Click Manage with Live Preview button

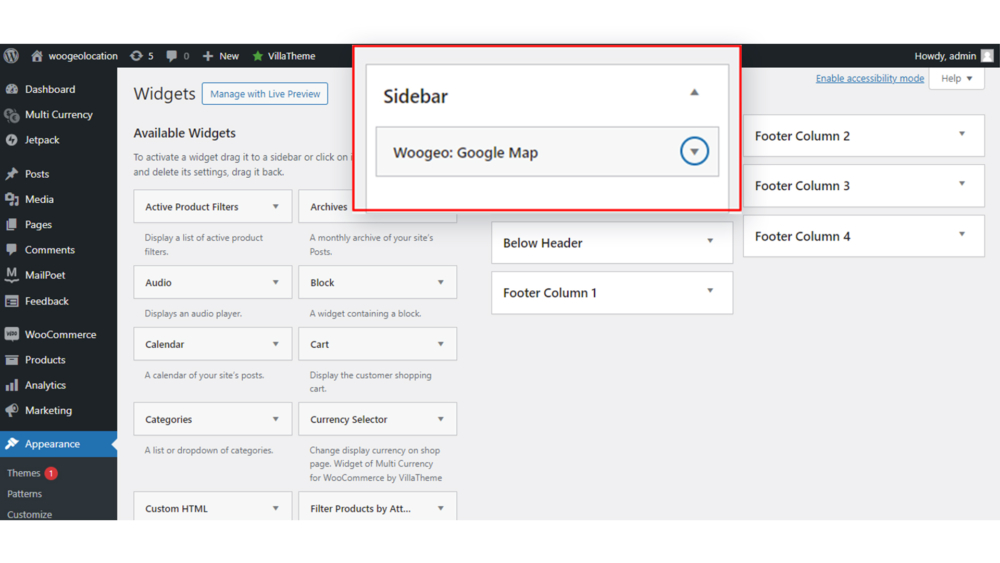click(265, 94)
